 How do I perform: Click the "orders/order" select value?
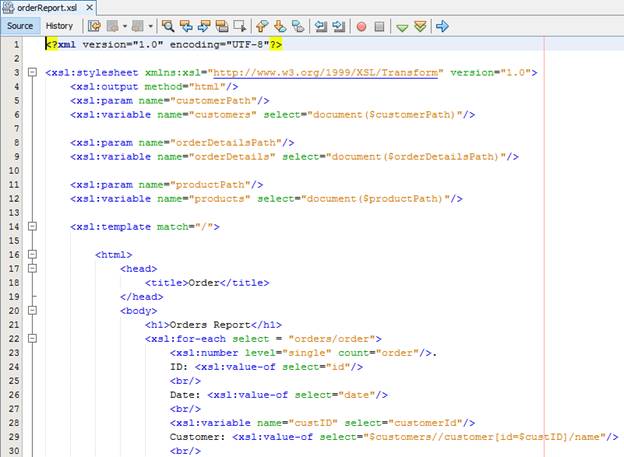tap(332, 339)
